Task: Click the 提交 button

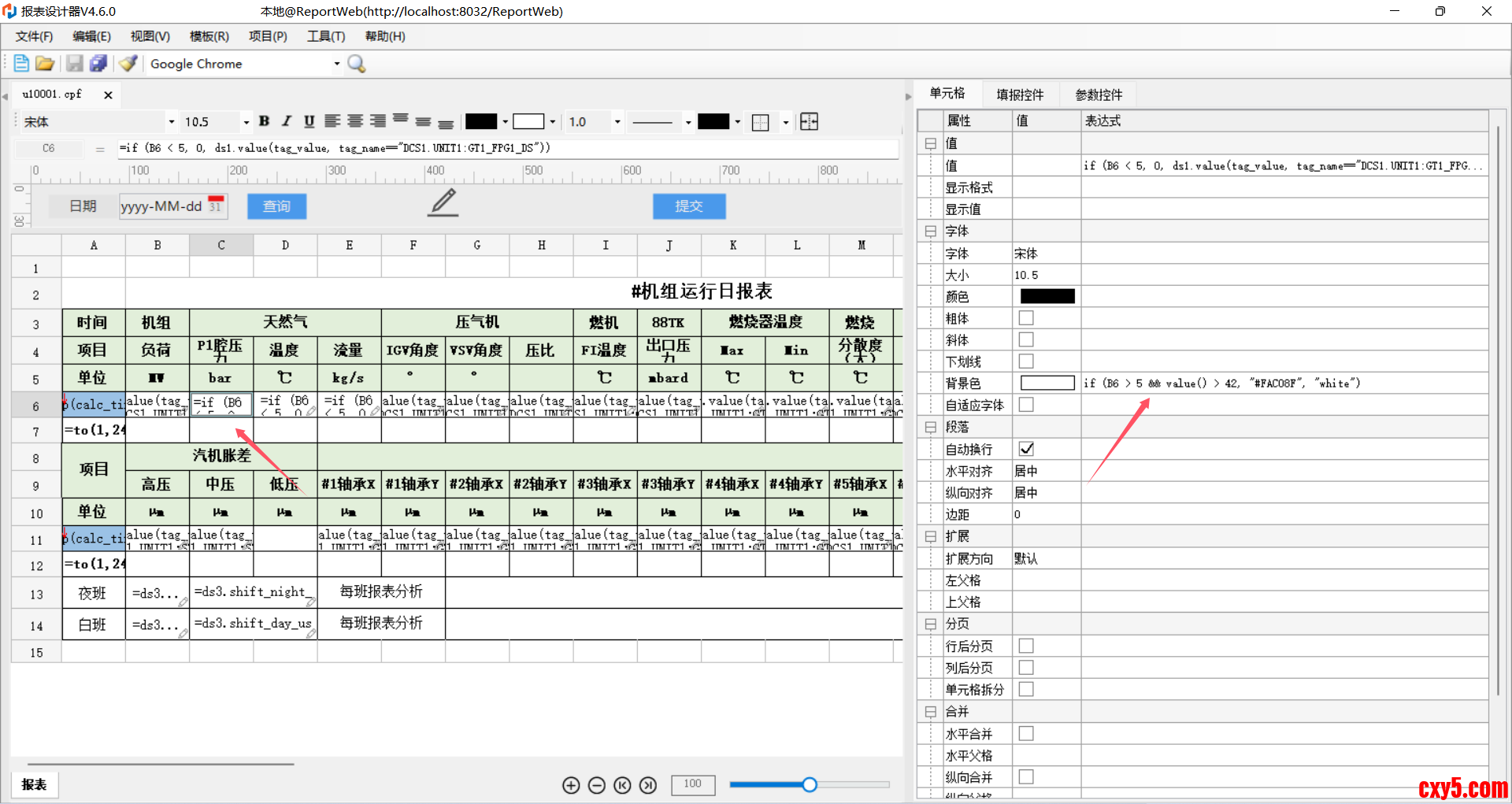Action: (x=688, y=206)
